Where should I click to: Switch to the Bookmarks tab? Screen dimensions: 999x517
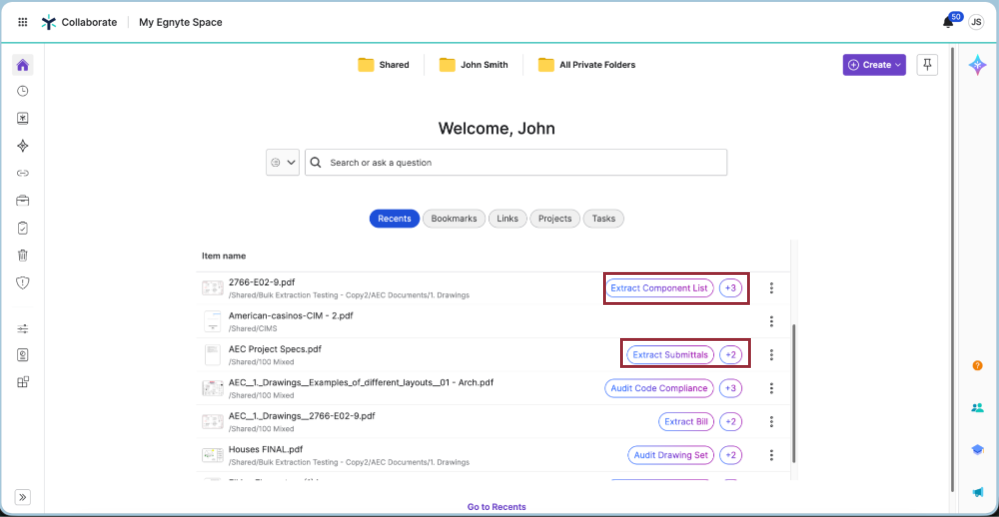(x=454, y=219)
